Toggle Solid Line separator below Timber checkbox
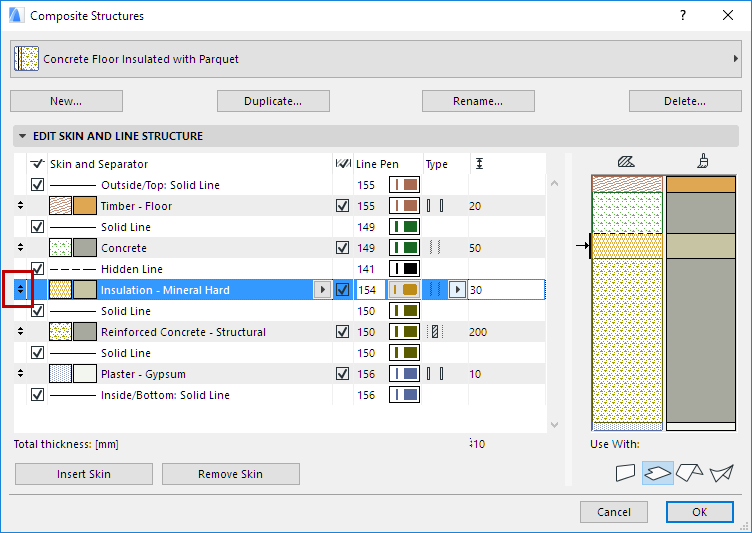 tap(37, 226)
